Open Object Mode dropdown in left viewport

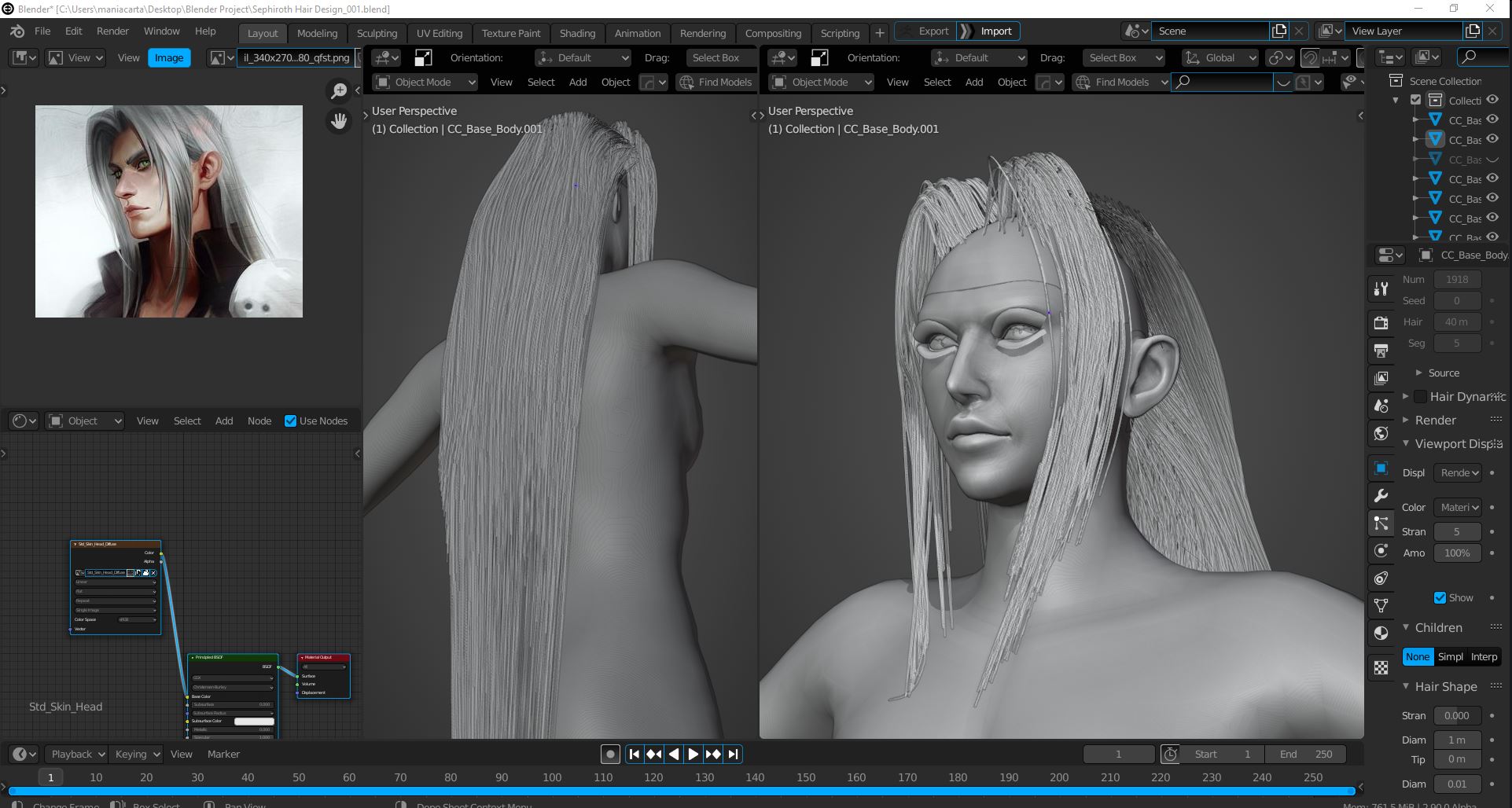(425, 83)
